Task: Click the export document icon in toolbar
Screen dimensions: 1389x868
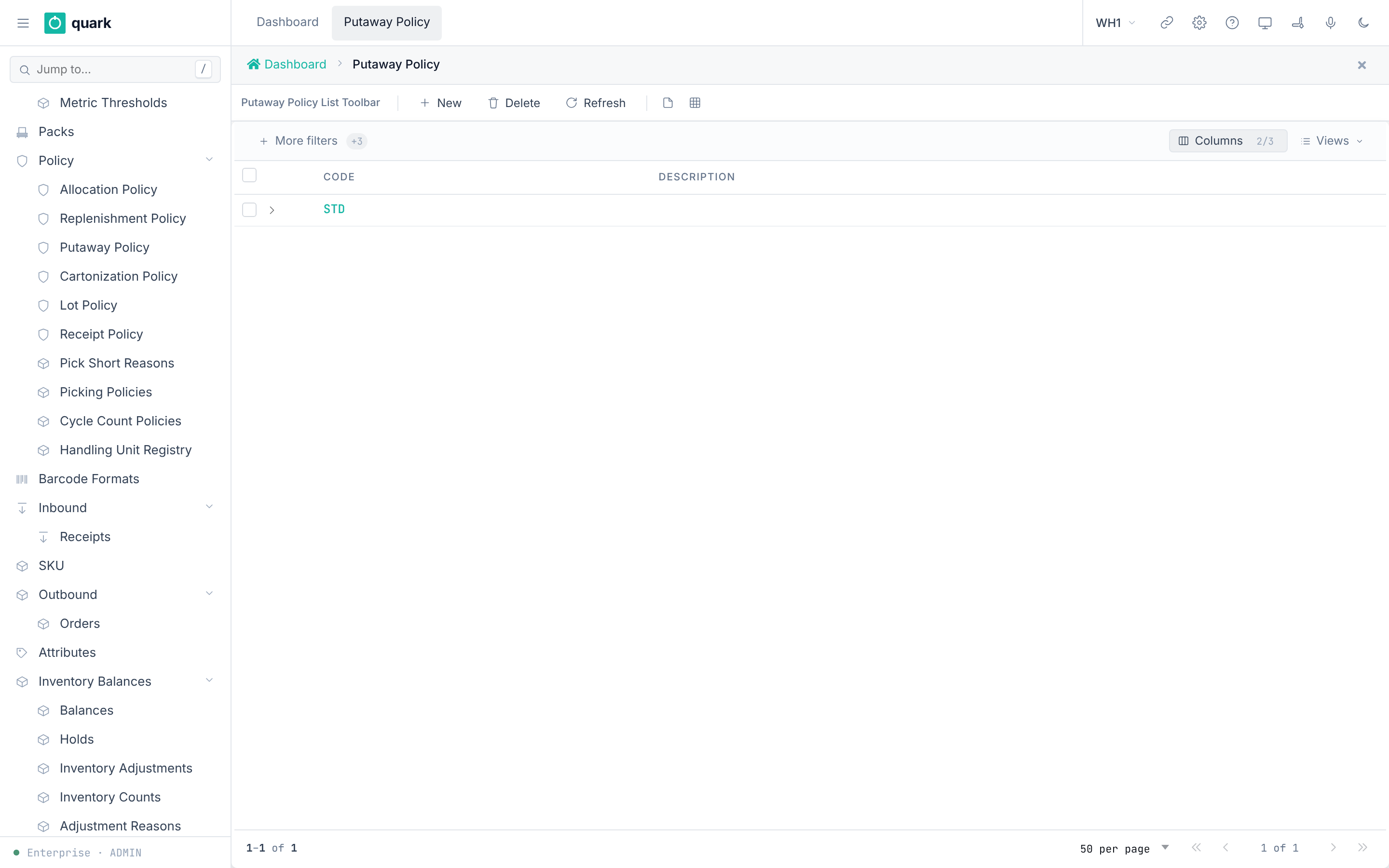Action: coord(667,103)
